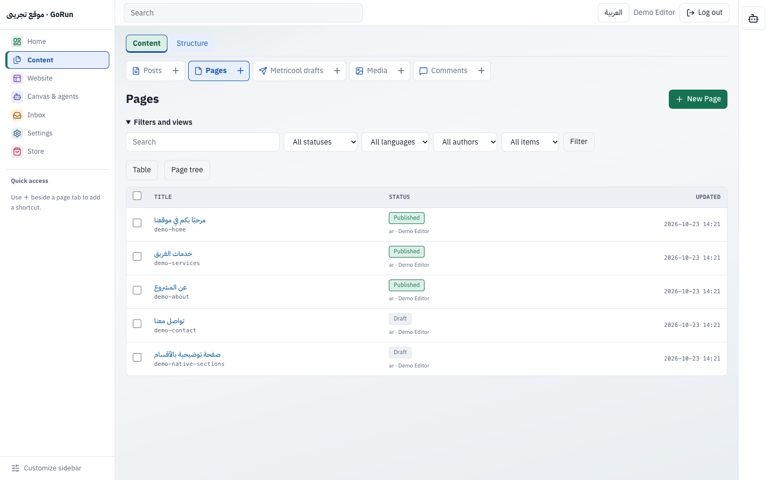
Task: Click the New Page button
Action: coord(698,99)
